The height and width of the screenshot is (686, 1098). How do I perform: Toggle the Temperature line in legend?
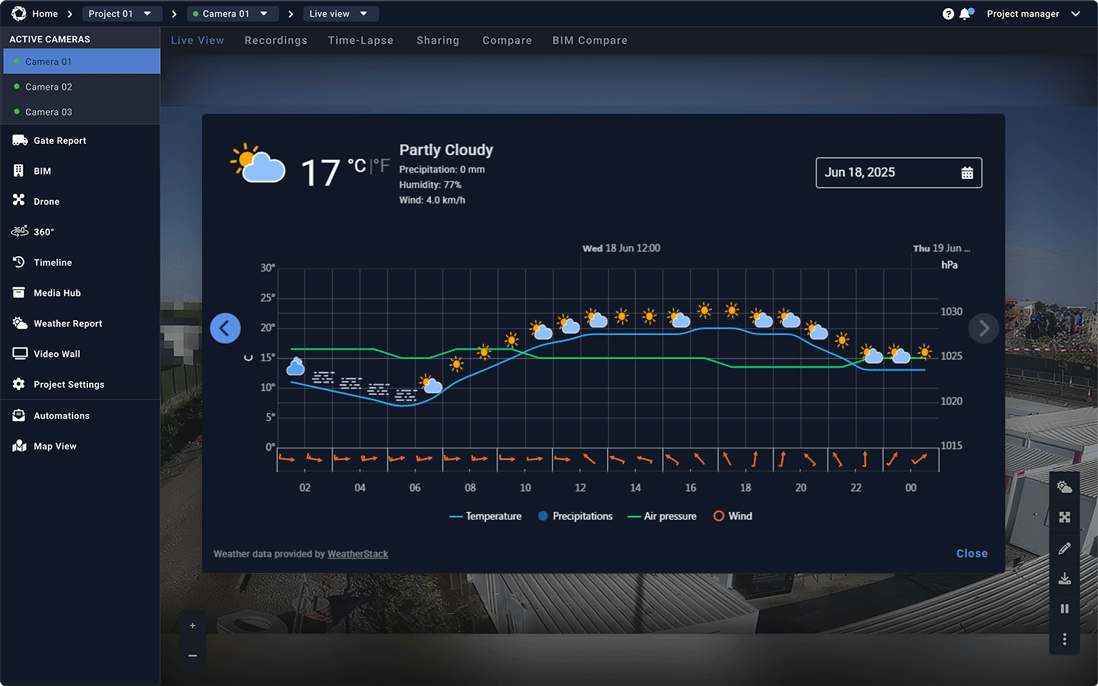(x=485, y=516)
